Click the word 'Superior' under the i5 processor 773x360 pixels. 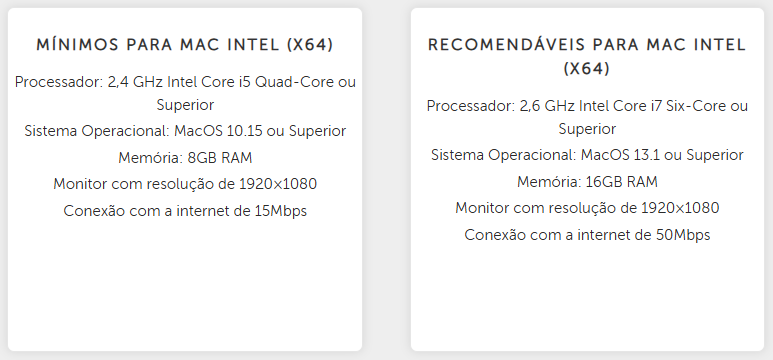[x=185, y=105]
